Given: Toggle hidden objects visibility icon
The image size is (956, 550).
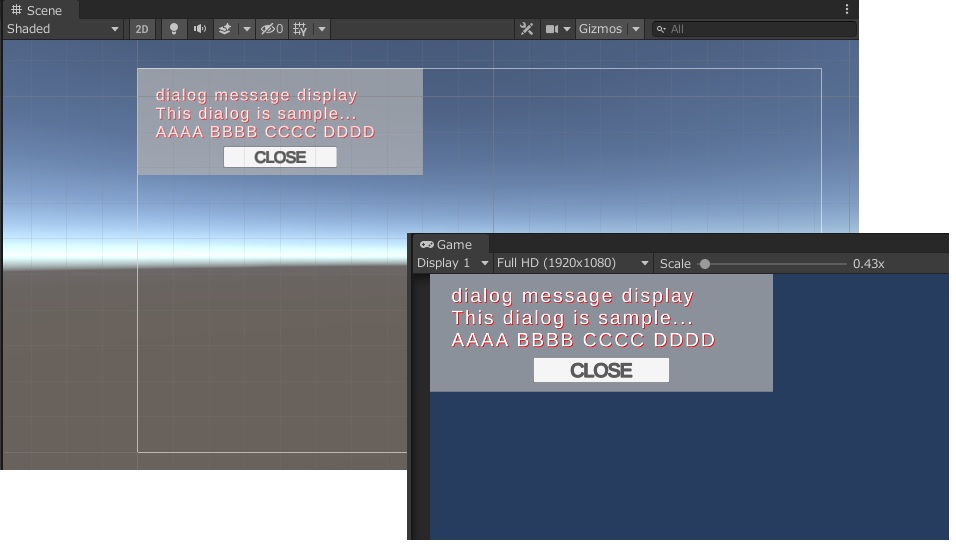Looking at the screenshot, I should (271, 29).
